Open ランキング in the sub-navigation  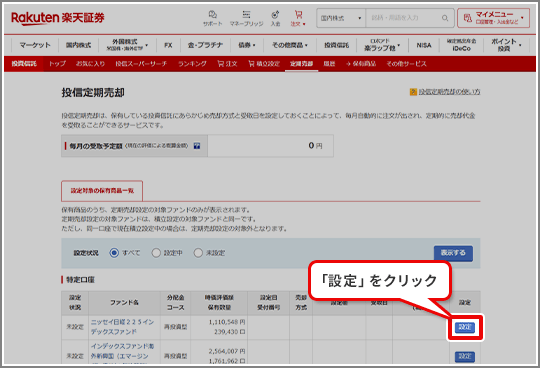click(192, 64)
